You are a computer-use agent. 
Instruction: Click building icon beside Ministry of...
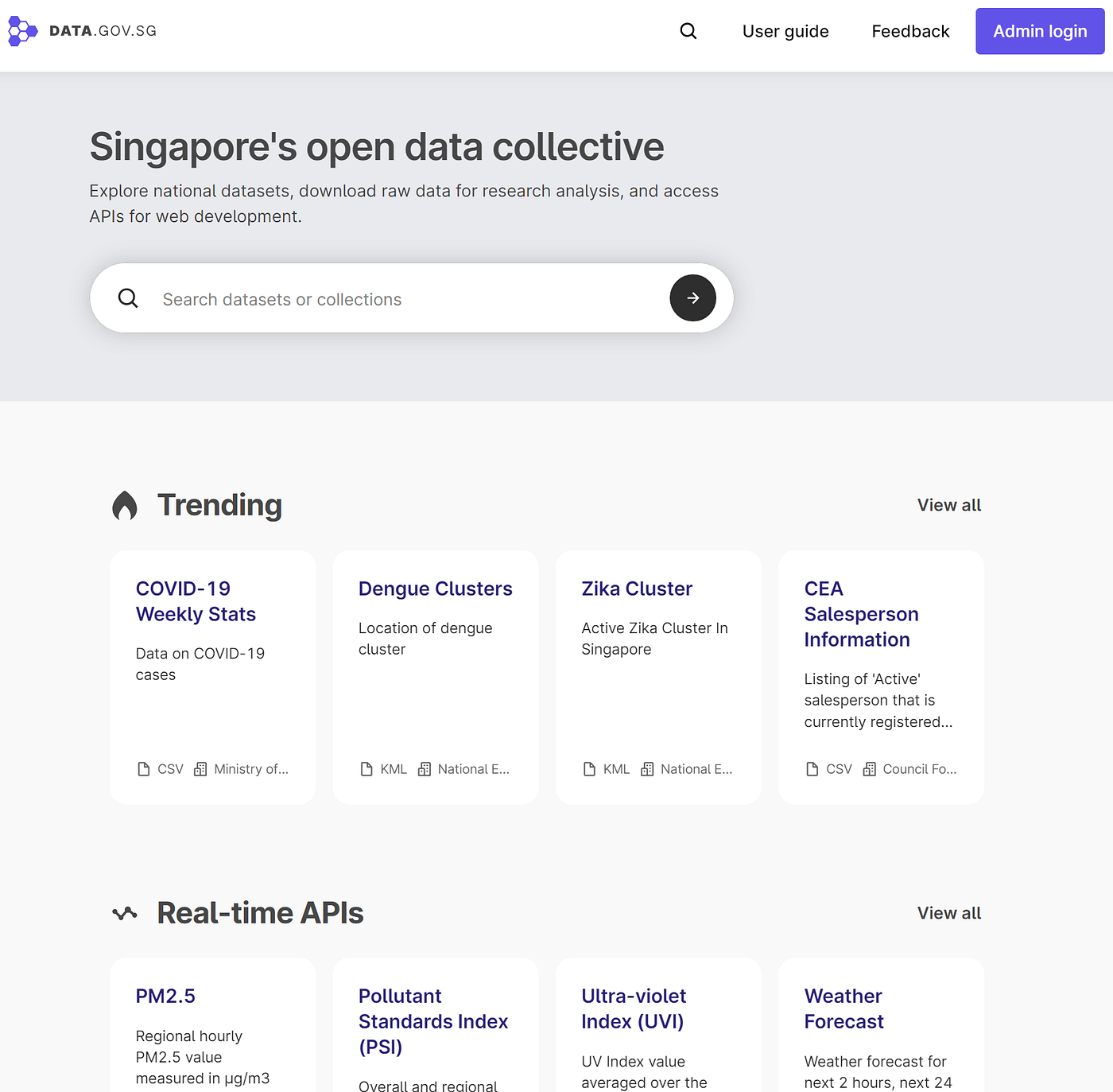pos(200,769)
